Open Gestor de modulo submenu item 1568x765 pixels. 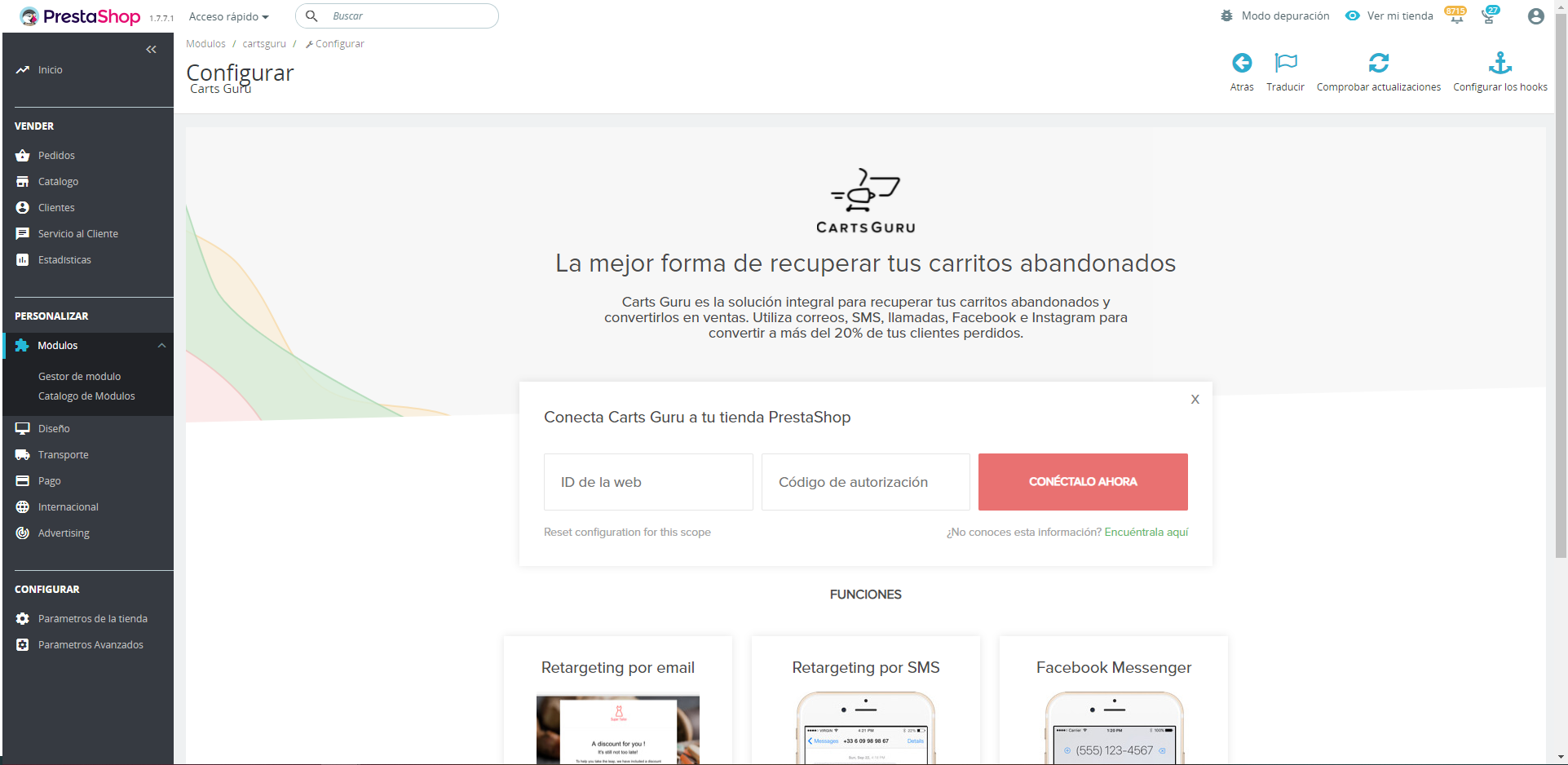click(79, 376)
